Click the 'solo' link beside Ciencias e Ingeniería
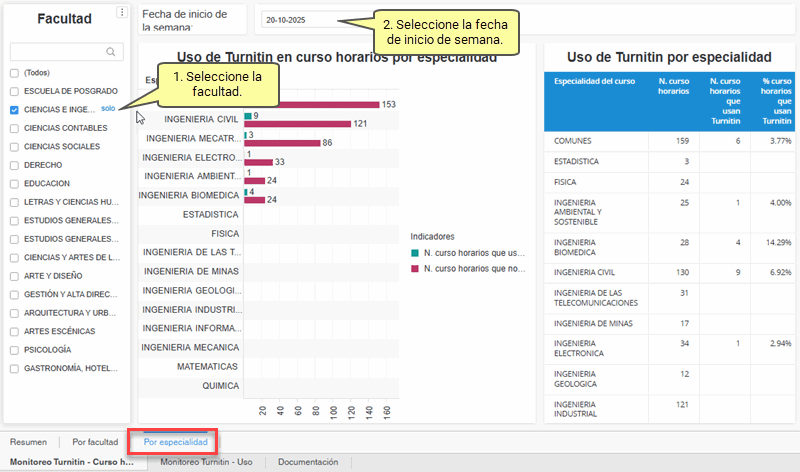Screen dimensions: 800x472 click(x=109, y=109)
